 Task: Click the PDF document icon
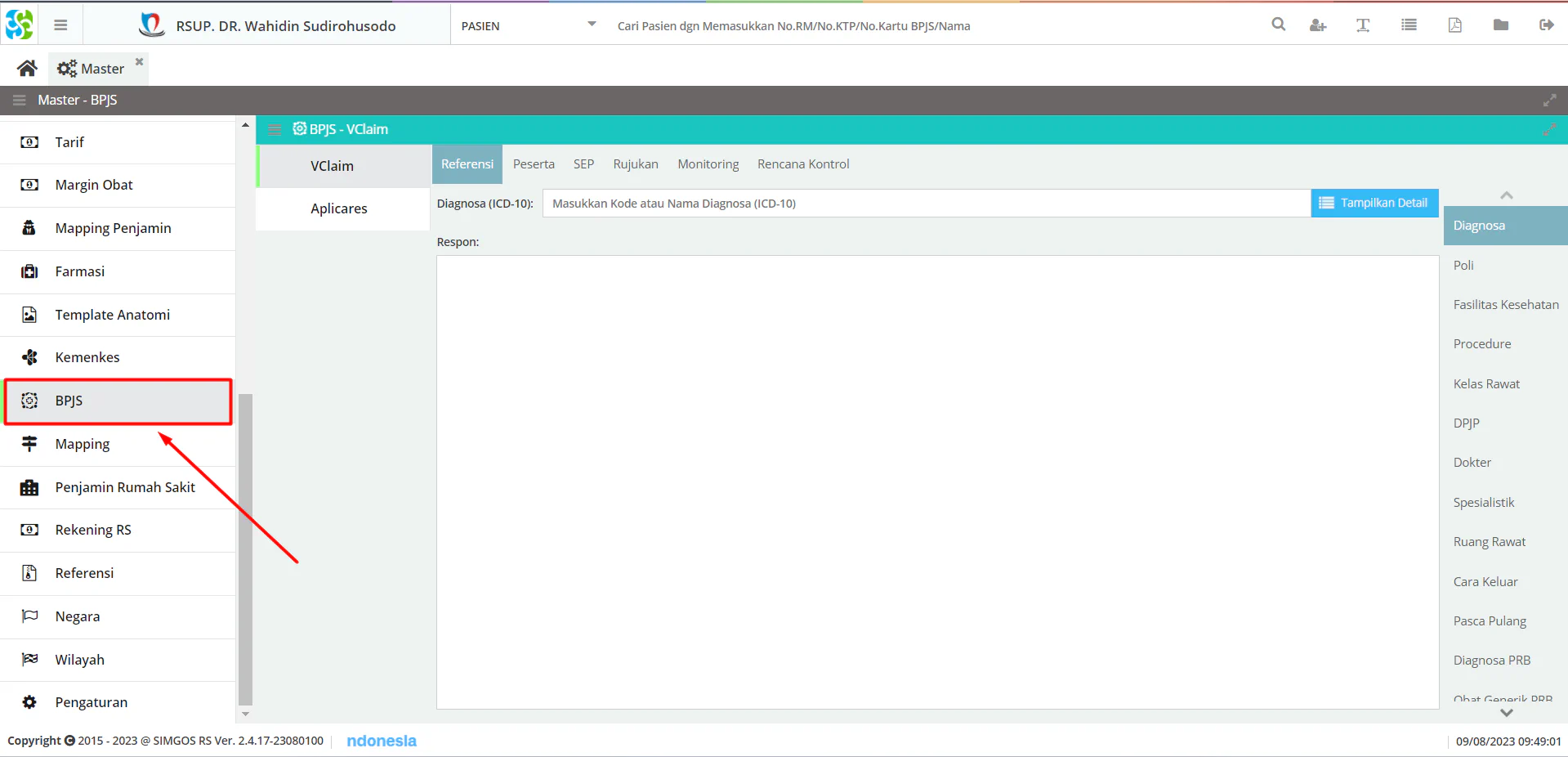1455,25
